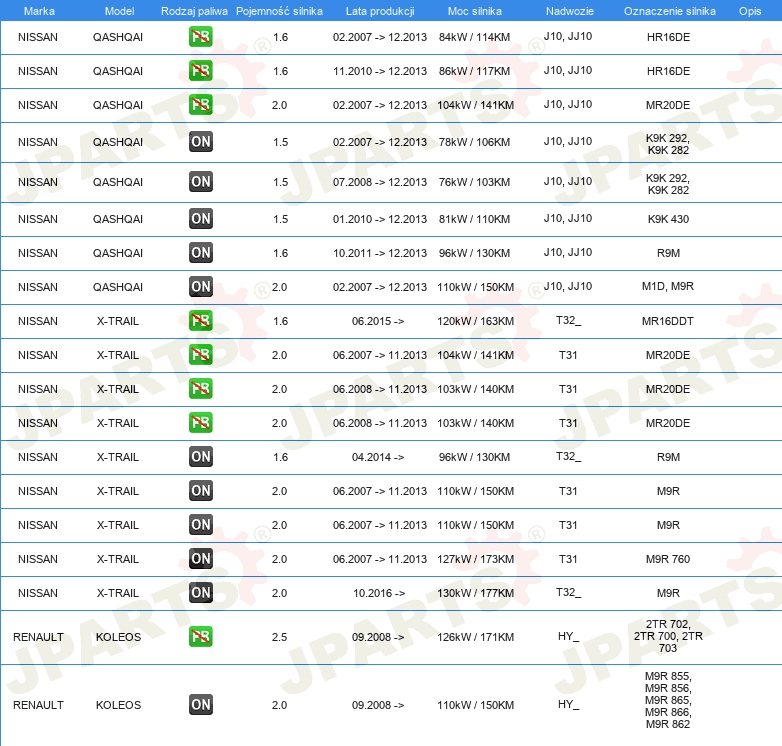Click the Moc silnika column header
The width and height of the screenshot is (782, 746).
[x=475, y=11]
